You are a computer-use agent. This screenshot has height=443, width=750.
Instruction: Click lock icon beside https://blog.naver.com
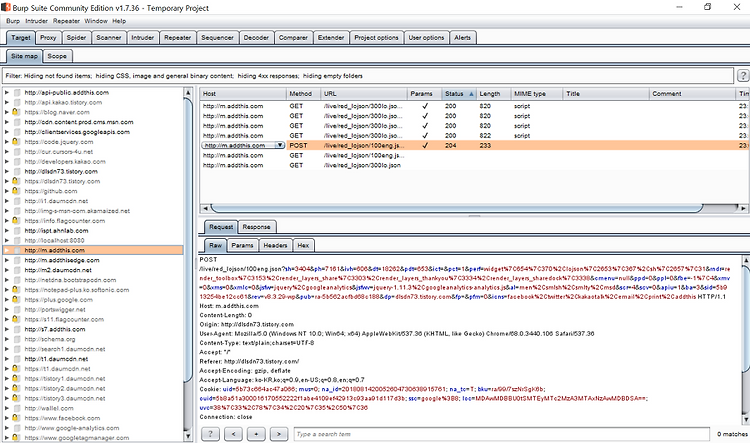tap(16, 112)
